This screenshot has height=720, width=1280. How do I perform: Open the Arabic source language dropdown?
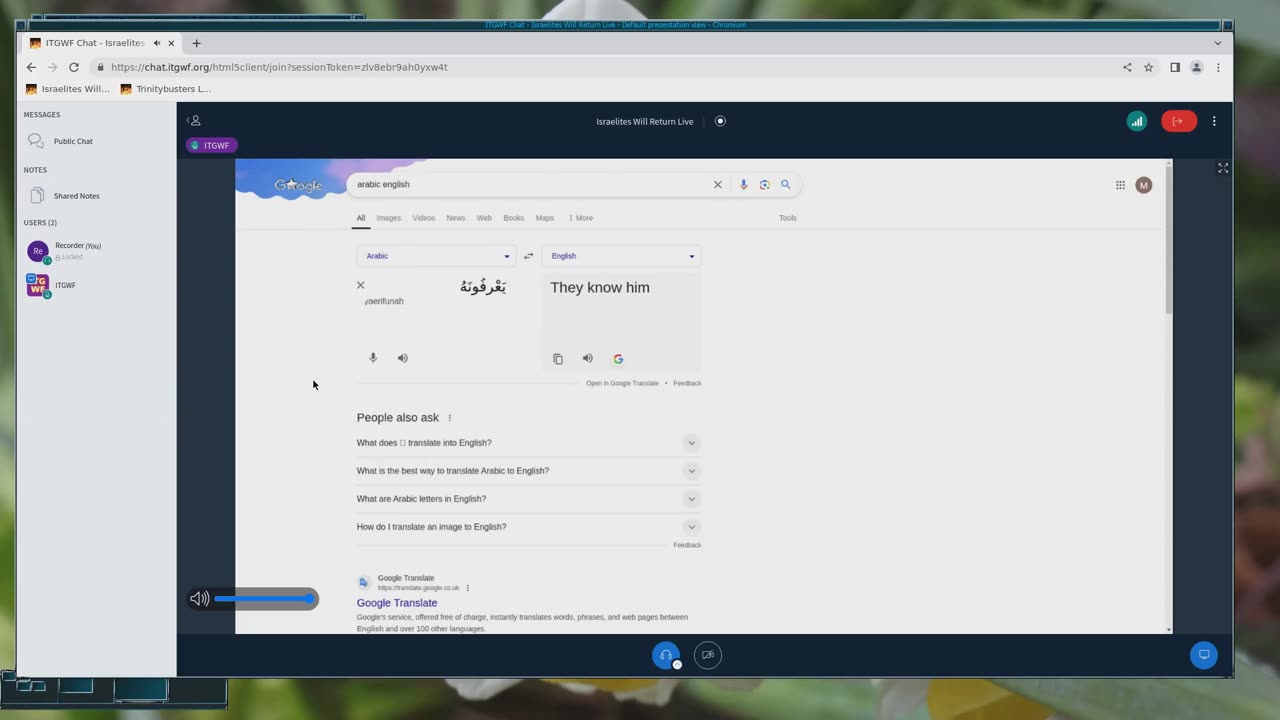[x=437, y=256]
